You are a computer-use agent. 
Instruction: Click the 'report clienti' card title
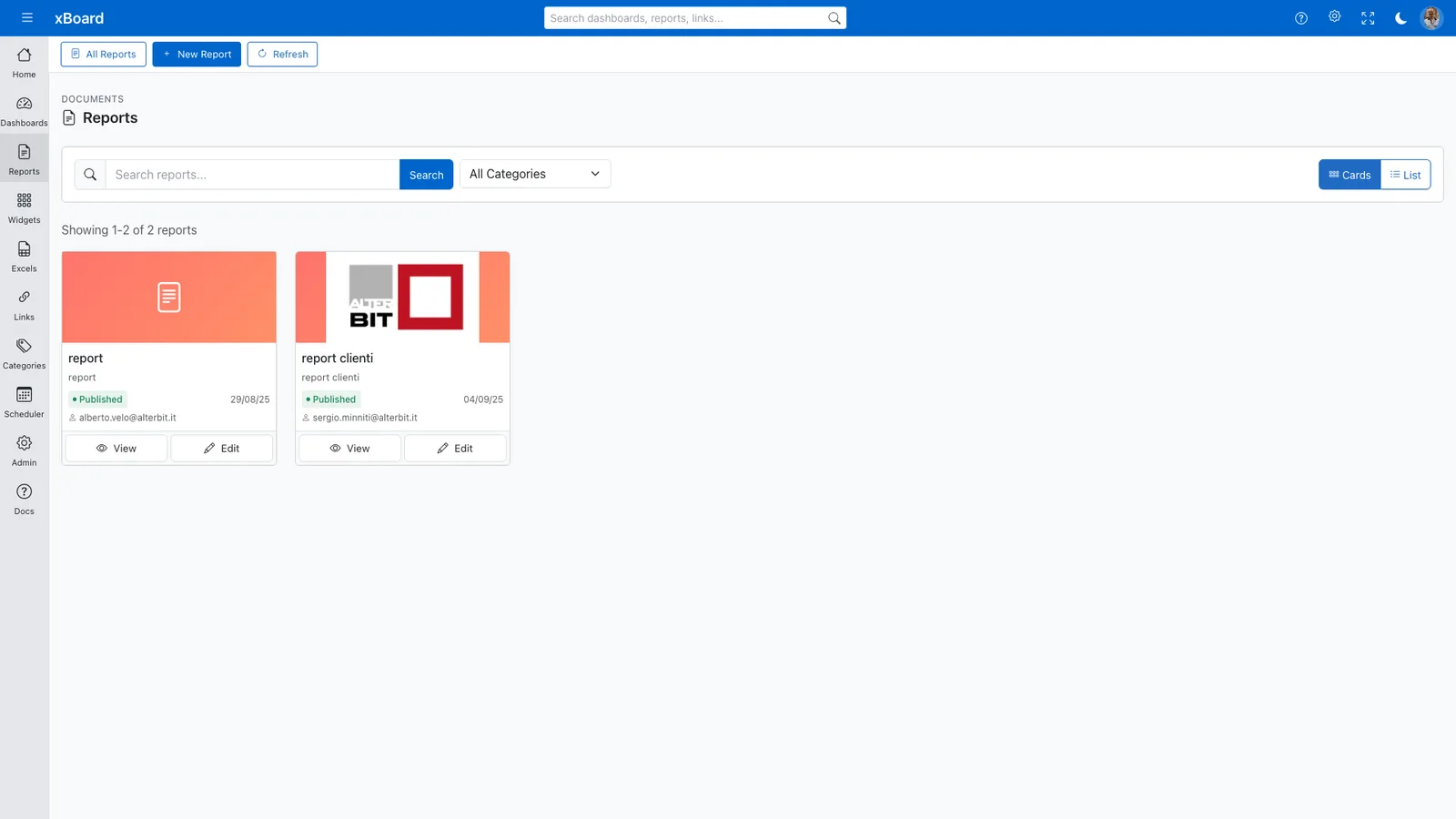[338, 359]
